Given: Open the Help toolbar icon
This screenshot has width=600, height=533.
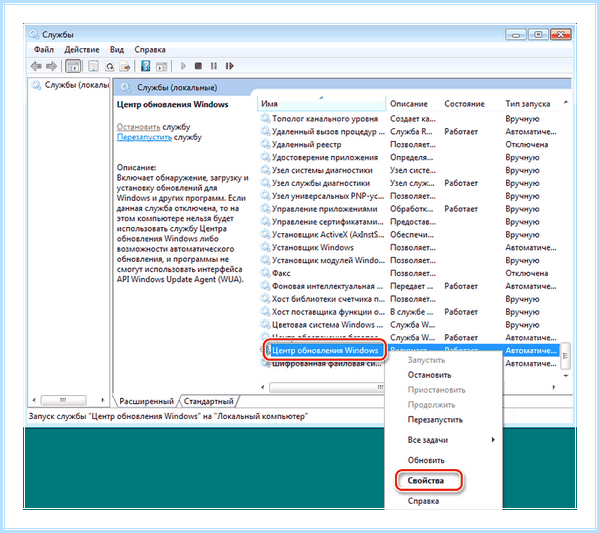Looking at the screenshot, I should click(x=145, y=66).
